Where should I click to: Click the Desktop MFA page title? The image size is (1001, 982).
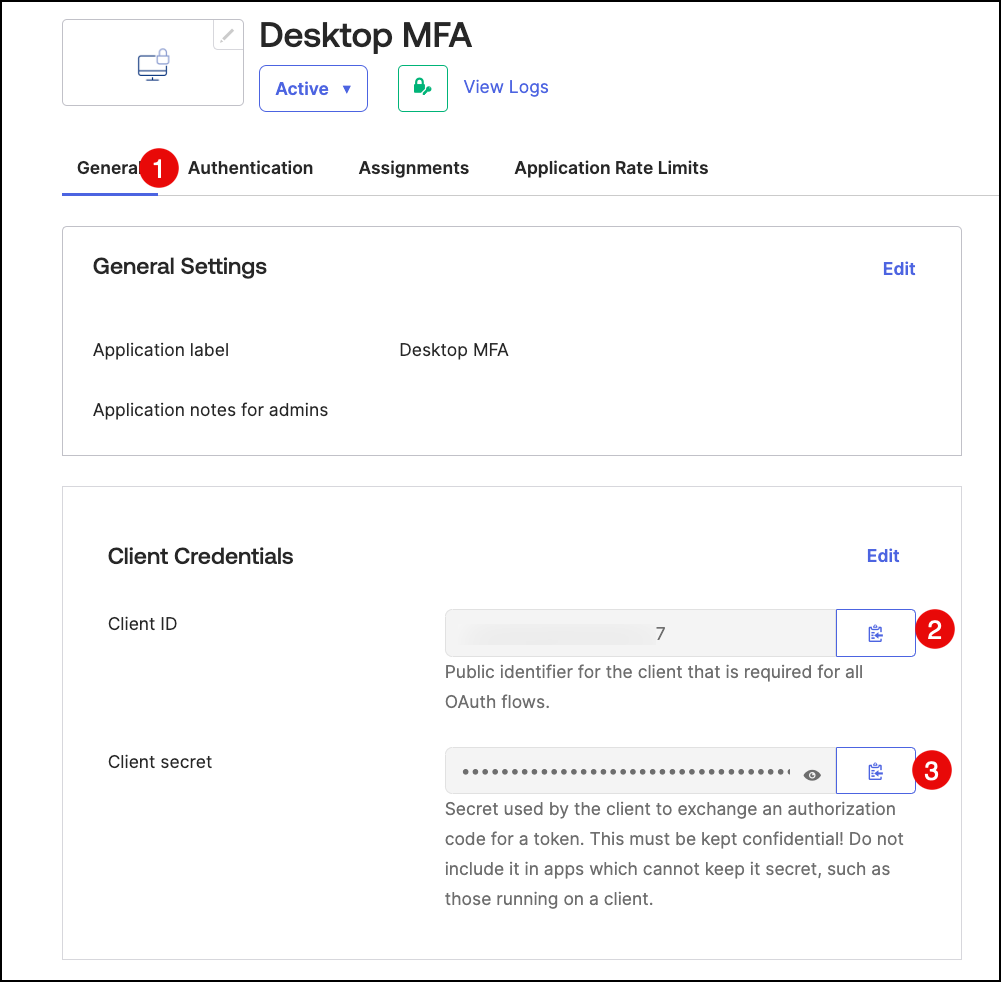click(x=365, y=36)
